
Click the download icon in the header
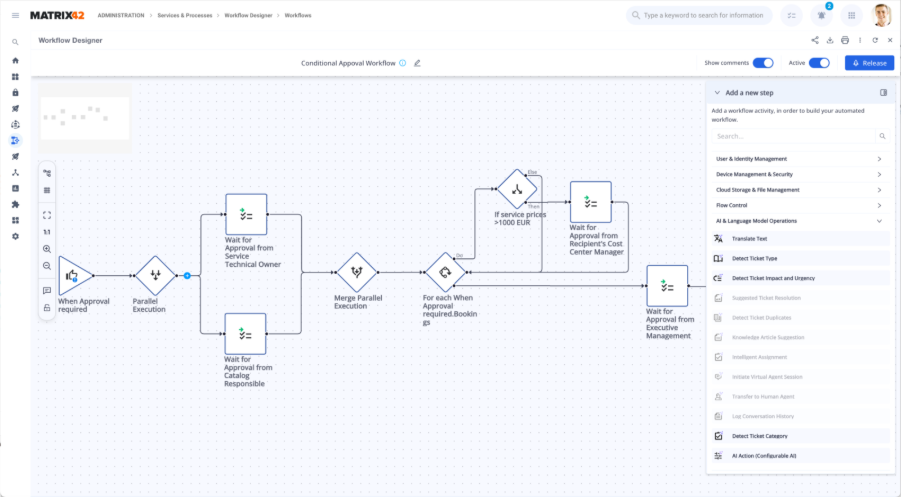(830, 40)
